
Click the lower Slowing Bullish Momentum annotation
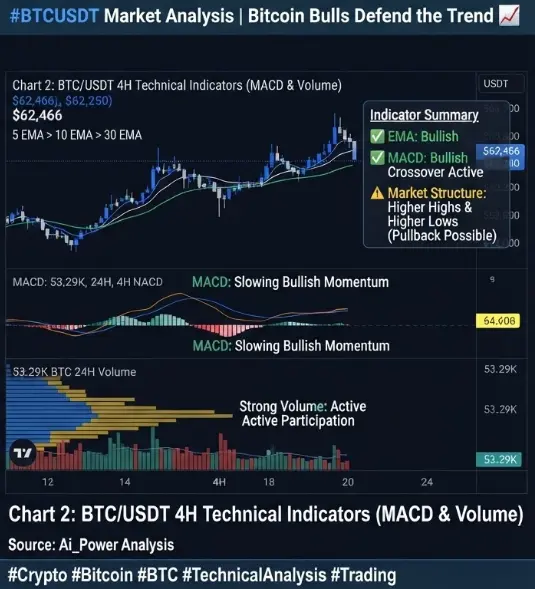(x=312, y=346)
